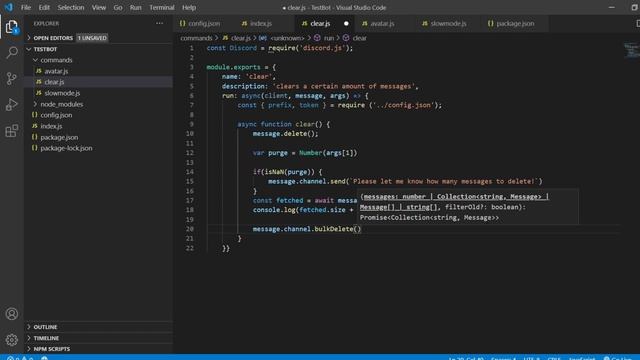Open the View menu

99,7
